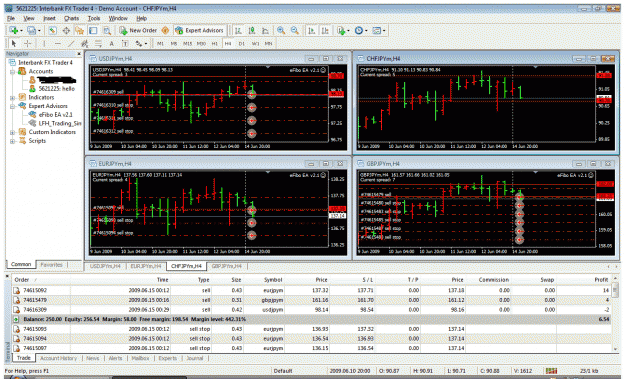
Task: Zoom out on the chart
Action: coord(295,31)
